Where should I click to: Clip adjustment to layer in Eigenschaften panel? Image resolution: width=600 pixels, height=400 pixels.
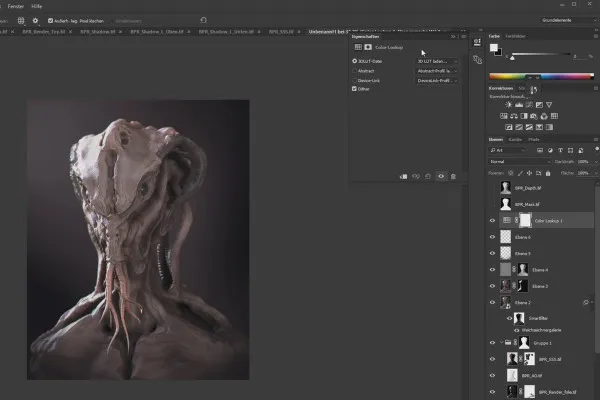tap(403, 176)
